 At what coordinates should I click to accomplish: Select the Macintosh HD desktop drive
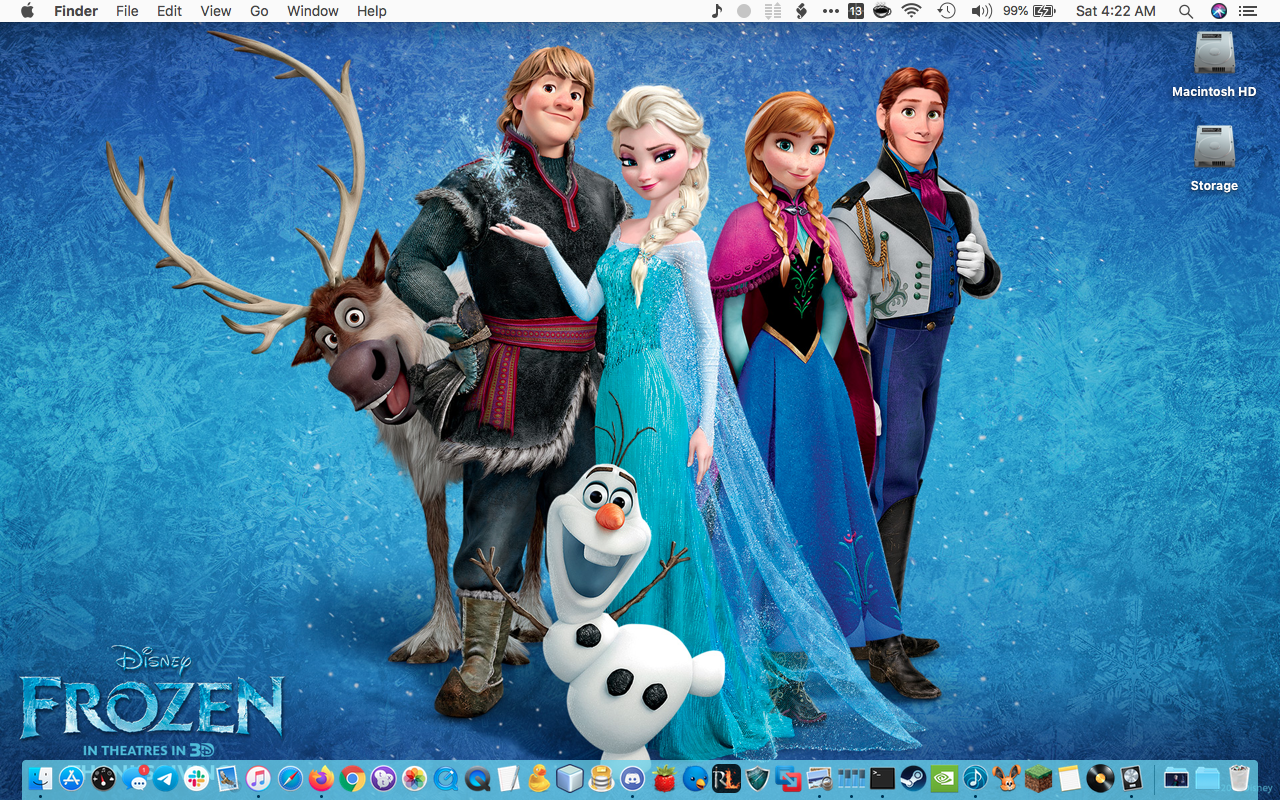pos(1214,64)
